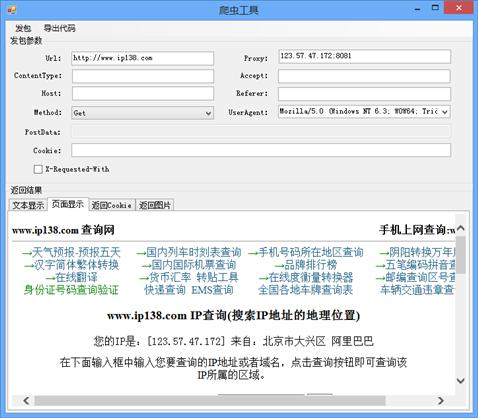Click the right arrow on the horizontal scrollbar

441,400
